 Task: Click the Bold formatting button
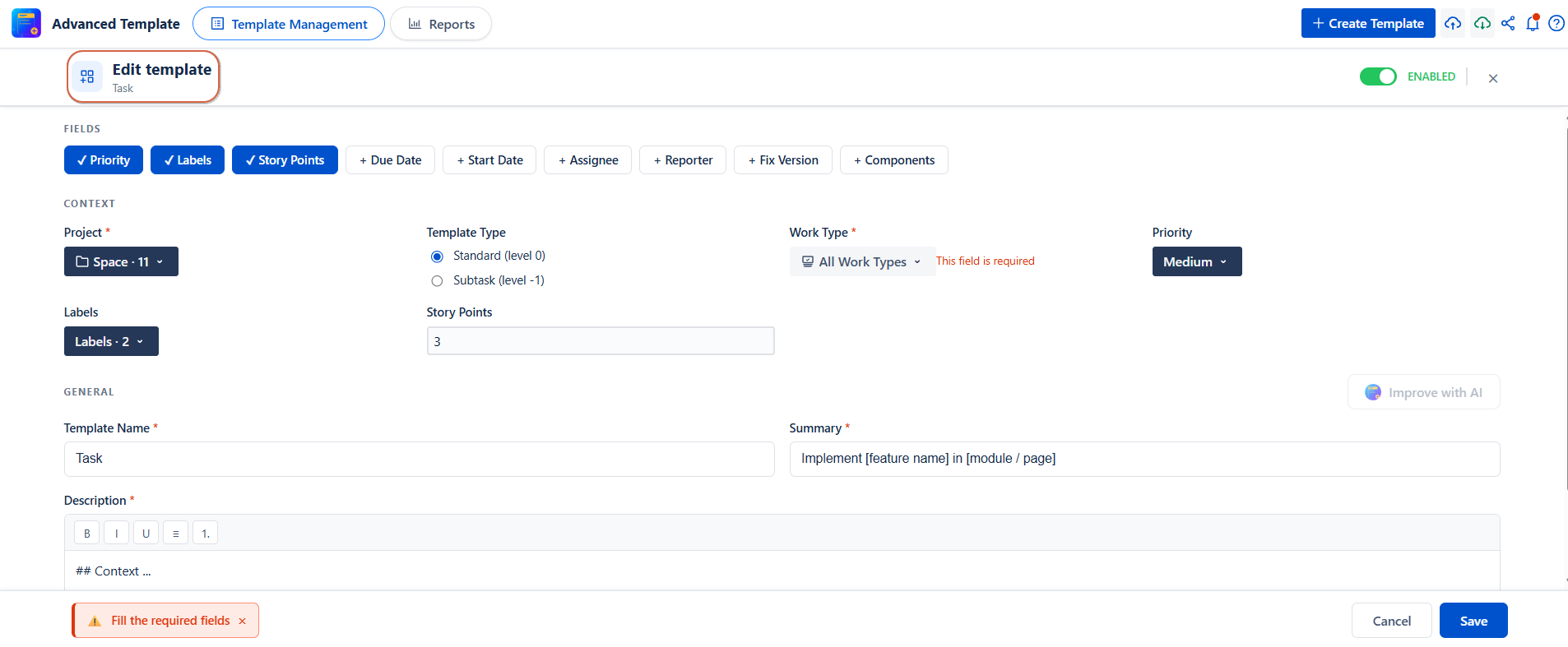tap(87, 533)
